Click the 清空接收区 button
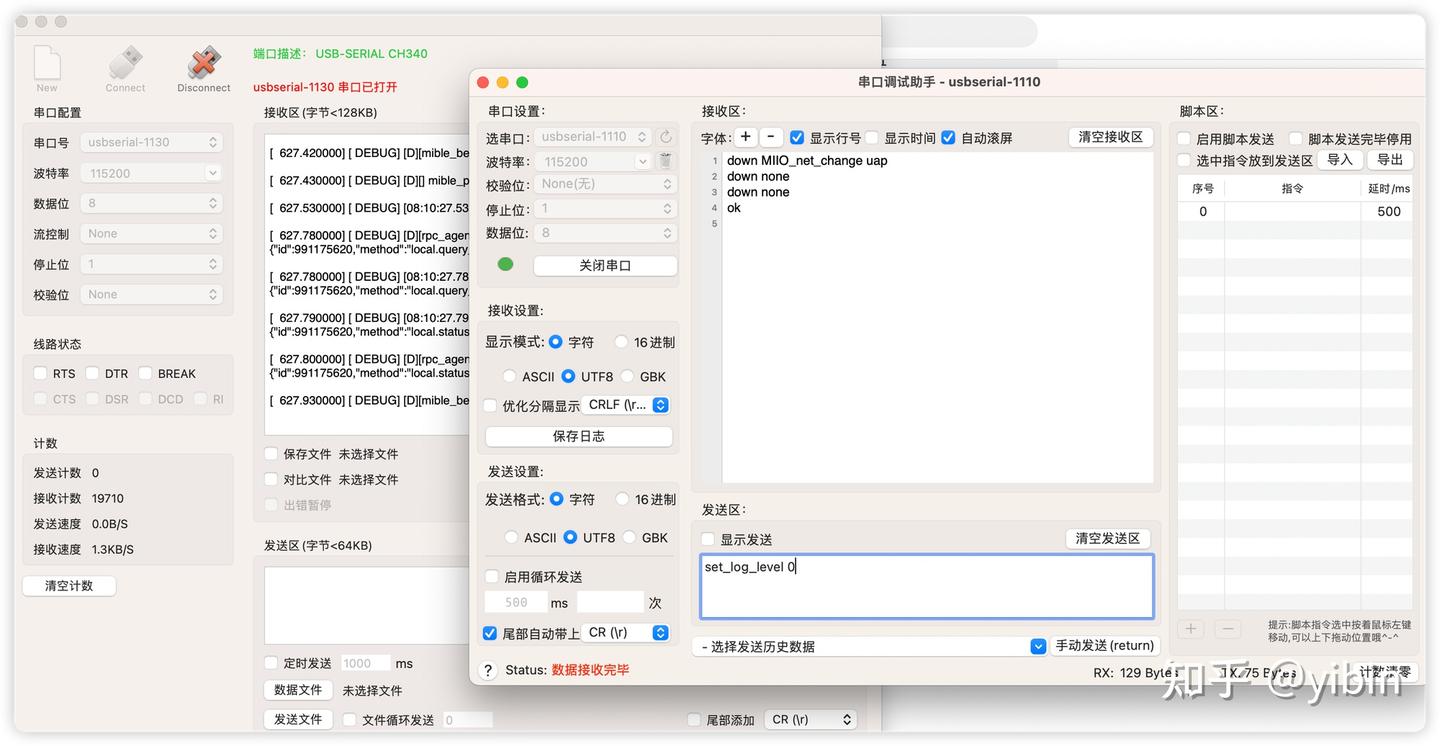The image size is (1440, 746). coord(1112,137)
